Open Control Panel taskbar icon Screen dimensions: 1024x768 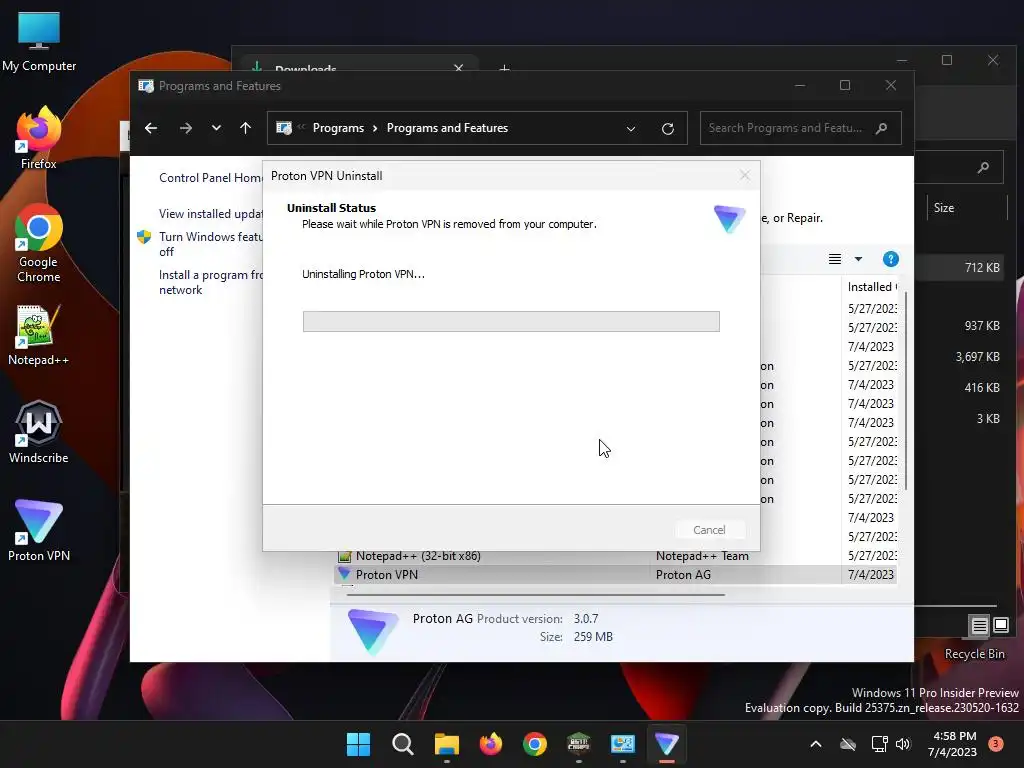pos(622,744)
